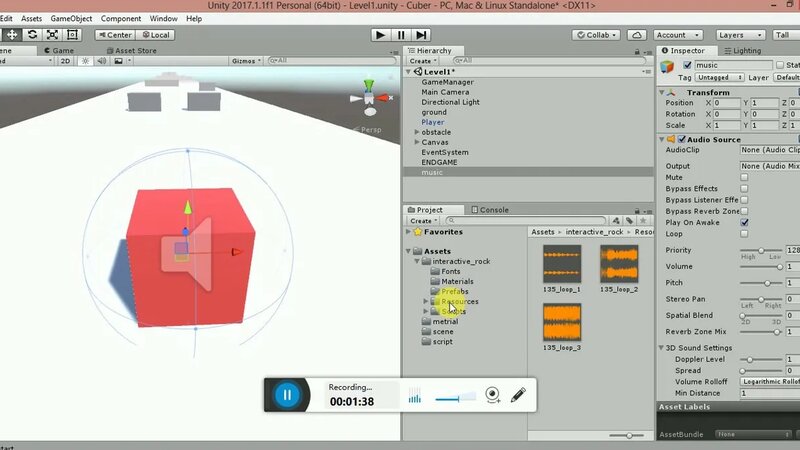Click the Project favorites star icon
The image size is (800, 450).
643,220
